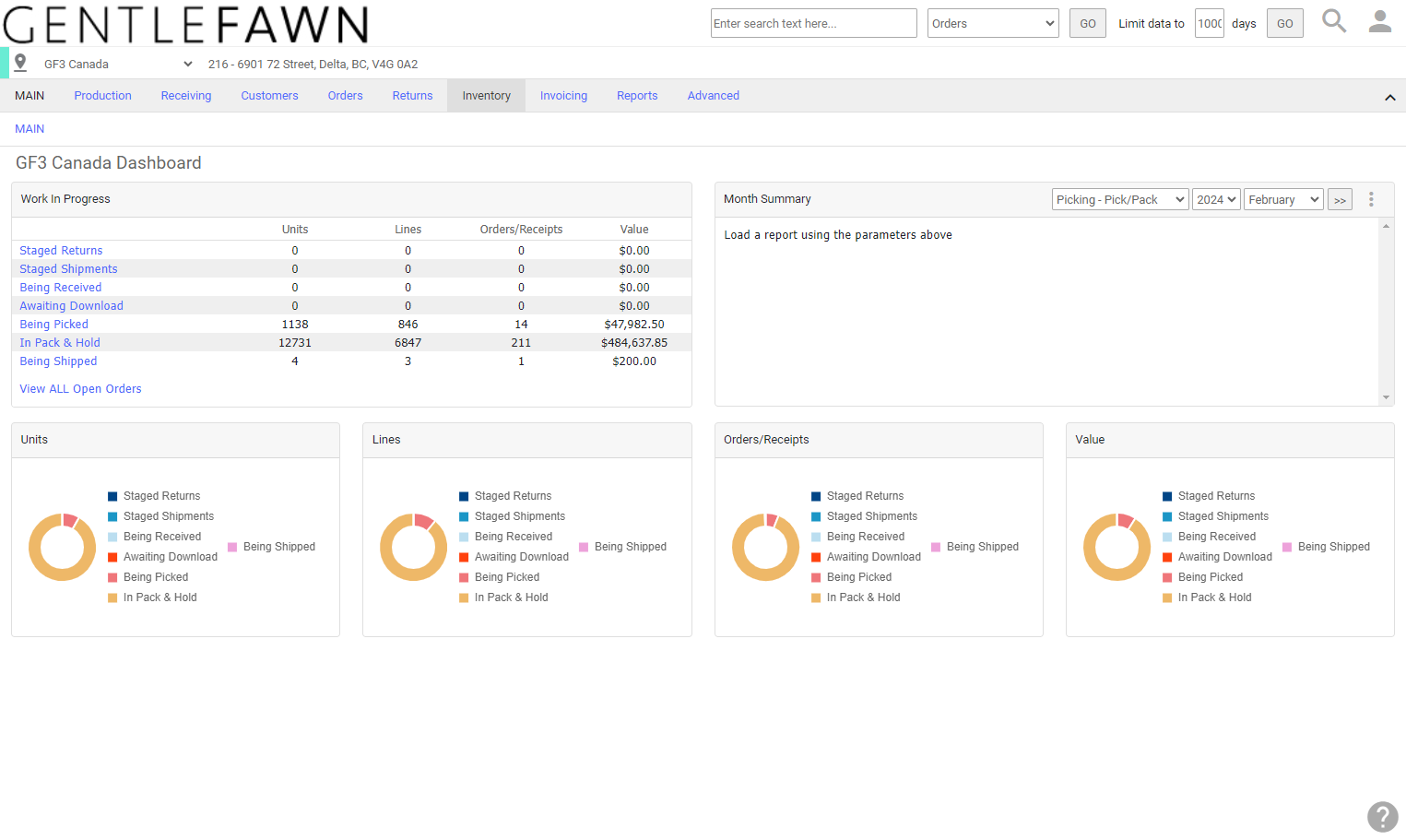This screenshot has height=840, width=1406.
Task: Open the Inventory menu
Action: click(x=486, y=96)
